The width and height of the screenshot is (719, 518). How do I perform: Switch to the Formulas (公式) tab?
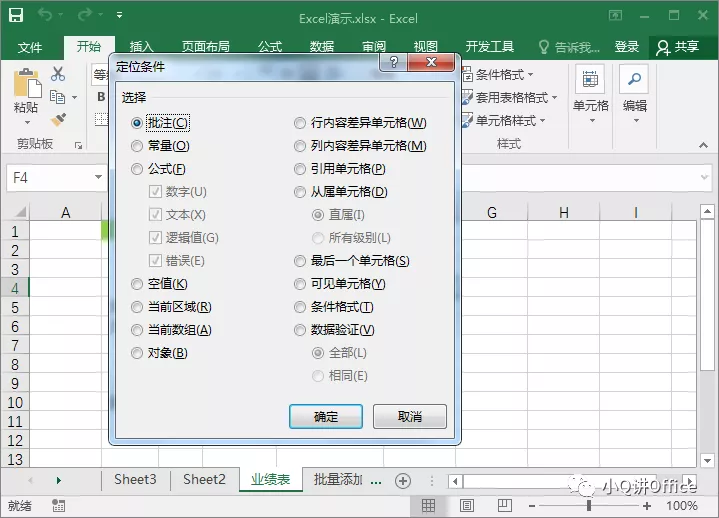(x=270, y=47)
